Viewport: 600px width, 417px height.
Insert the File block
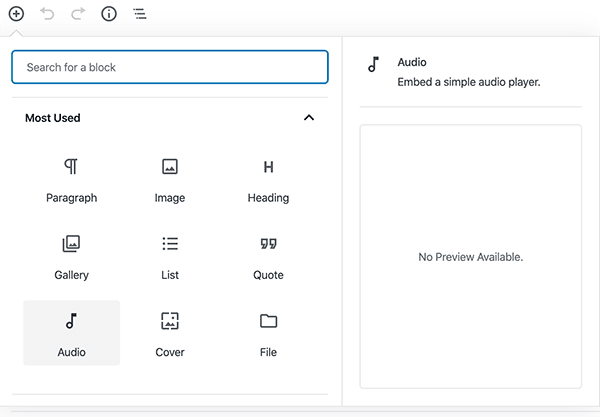tap(268, 333)
